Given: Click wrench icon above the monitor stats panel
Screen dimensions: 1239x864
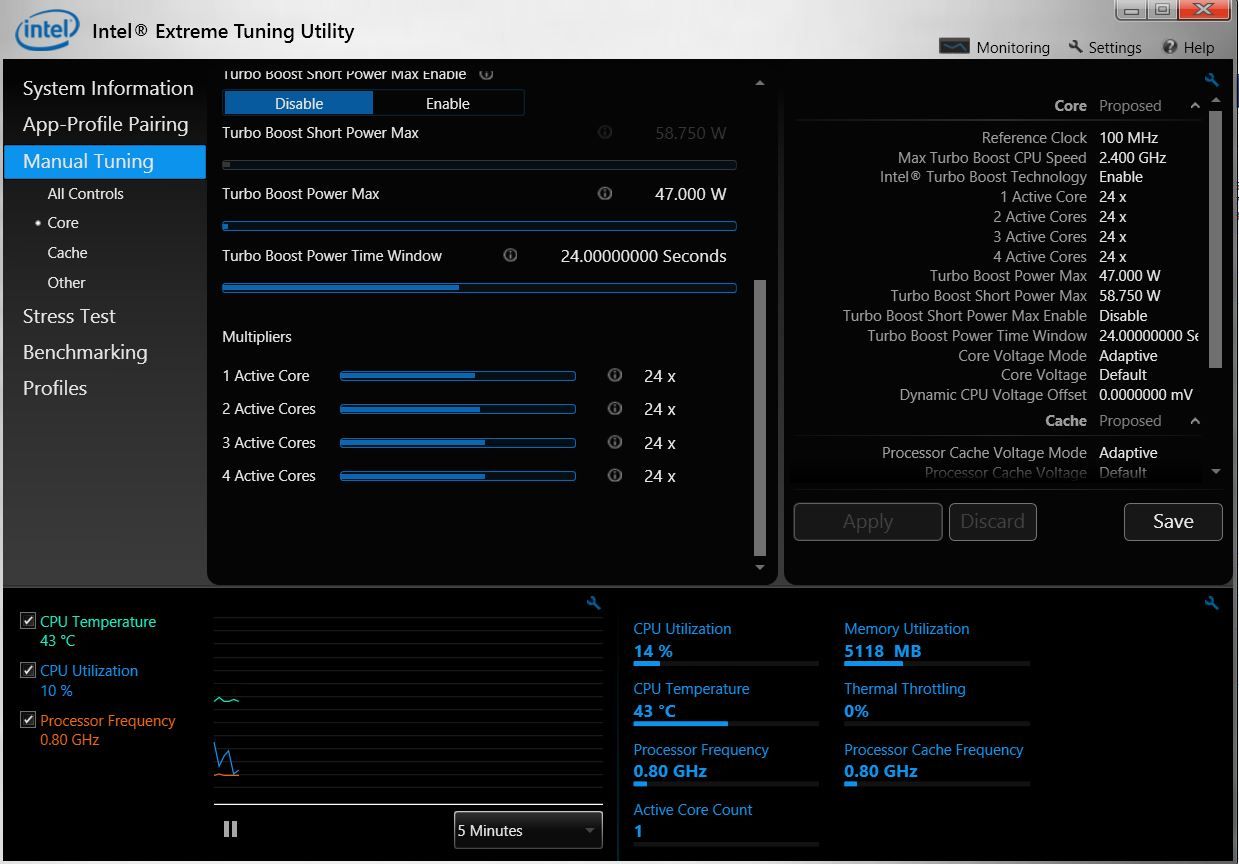Looking at the screenshot, I should [1212, 603].
